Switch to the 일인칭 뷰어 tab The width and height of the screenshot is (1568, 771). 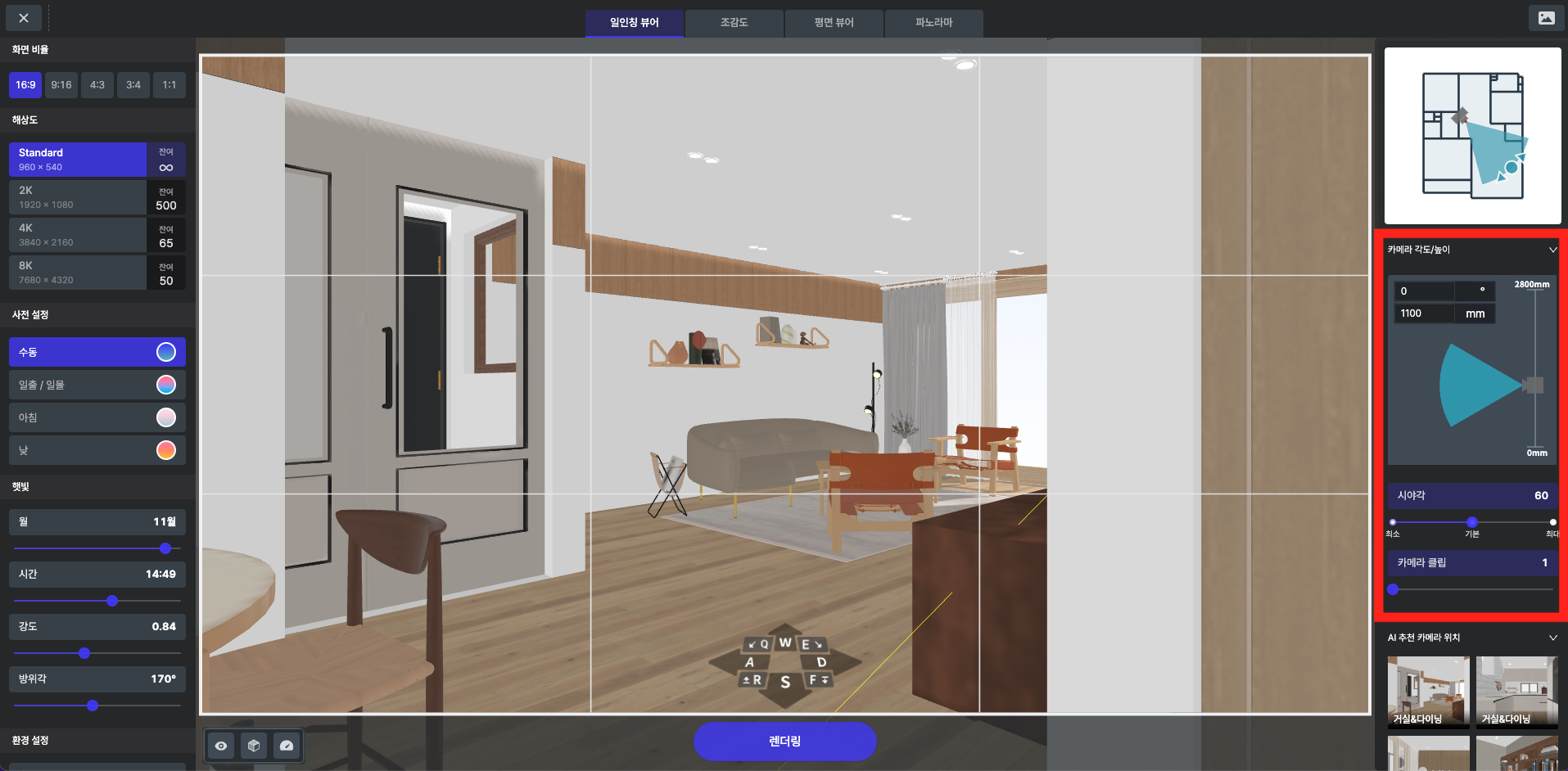[x=635, y=23]
